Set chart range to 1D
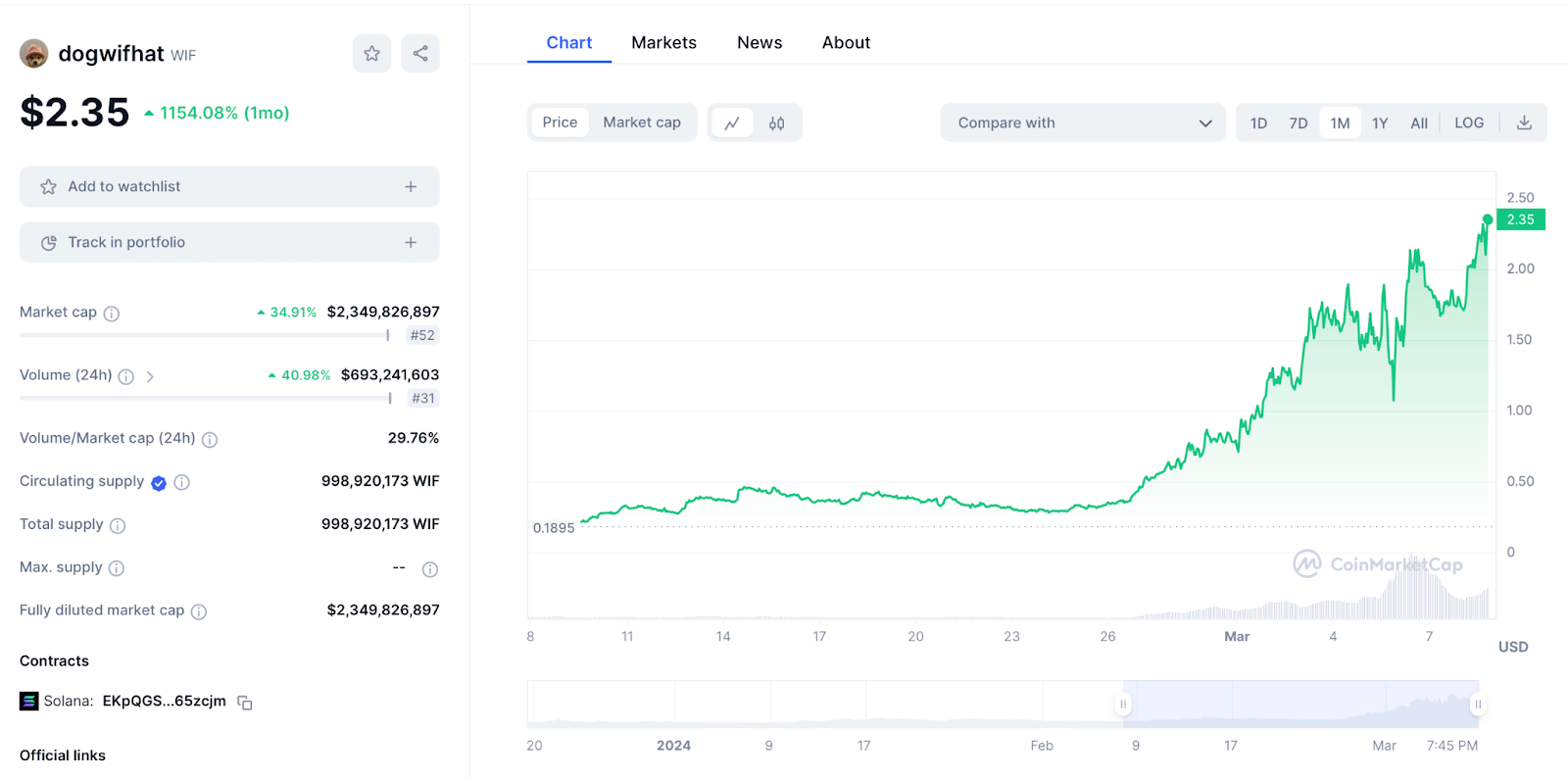The image size is (1568, 778). click(1259, 122)
